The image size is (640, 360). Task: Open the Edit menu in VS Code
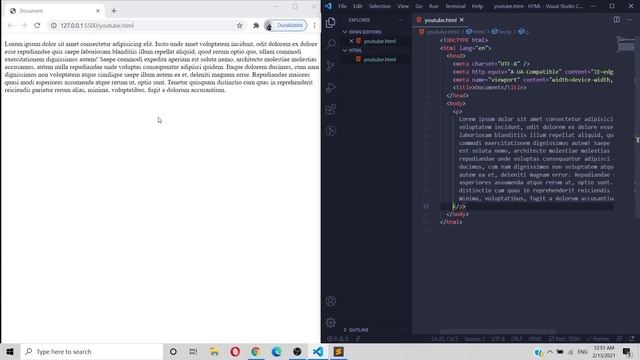click(358, 6)
